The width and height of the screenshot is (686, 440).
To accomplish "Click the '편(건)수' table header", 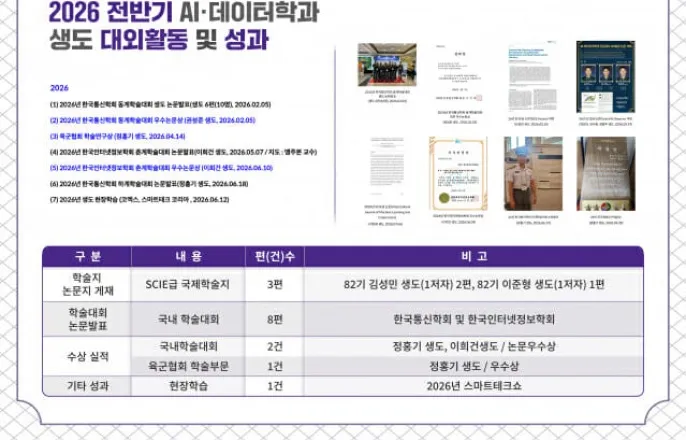I will click(x=275, y=256).
